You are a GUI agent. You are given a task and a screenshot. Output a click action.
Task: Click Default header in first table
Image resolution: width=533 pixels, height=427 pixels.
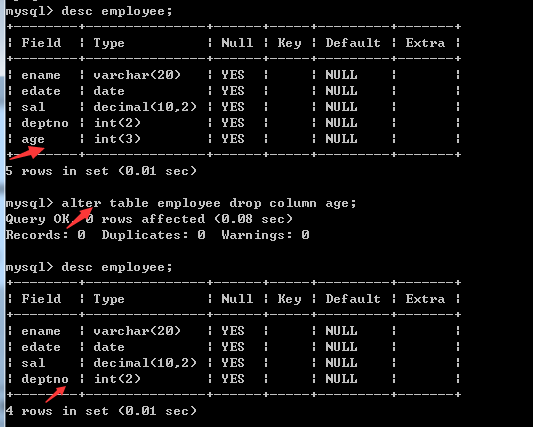point(353,43)
